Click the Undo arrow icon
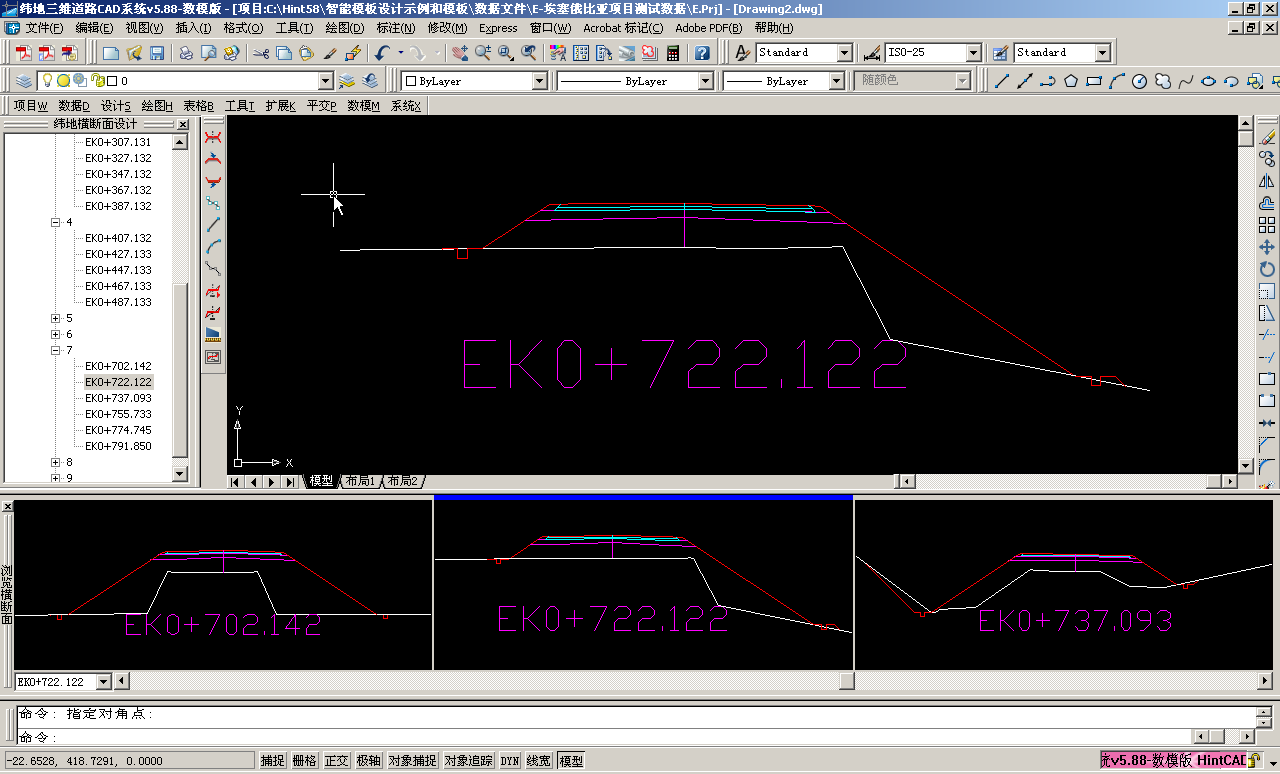The width and height of the screenshot is (1280, 774). pyautogui.click(x=382, y=53)
